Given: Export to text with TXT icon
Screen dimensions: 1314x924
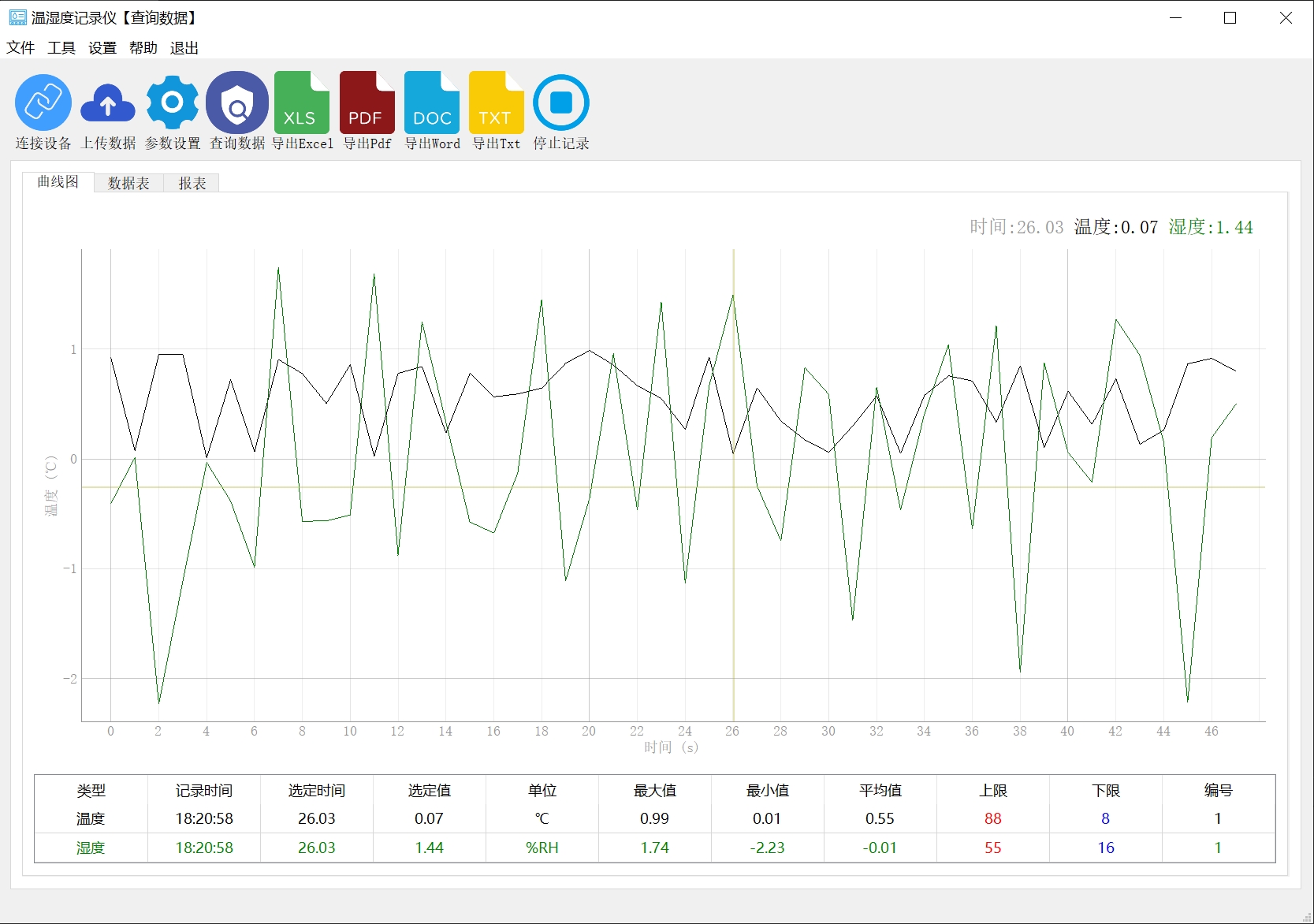Looking at the screenshot, I should point(497,102).
